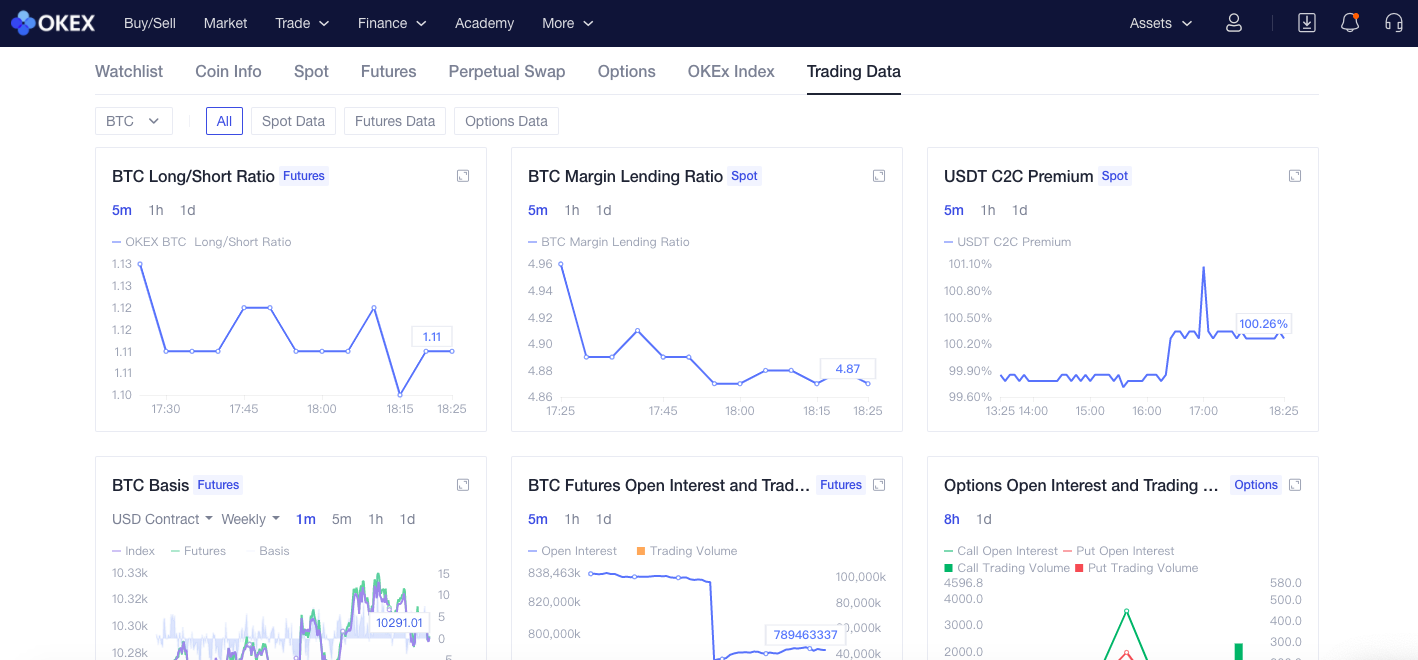Image resolution: width=1418 pixels, height=660 pixels.
Task: Toggle the Call Trading Volume green swatch
Action: point(948,568)
